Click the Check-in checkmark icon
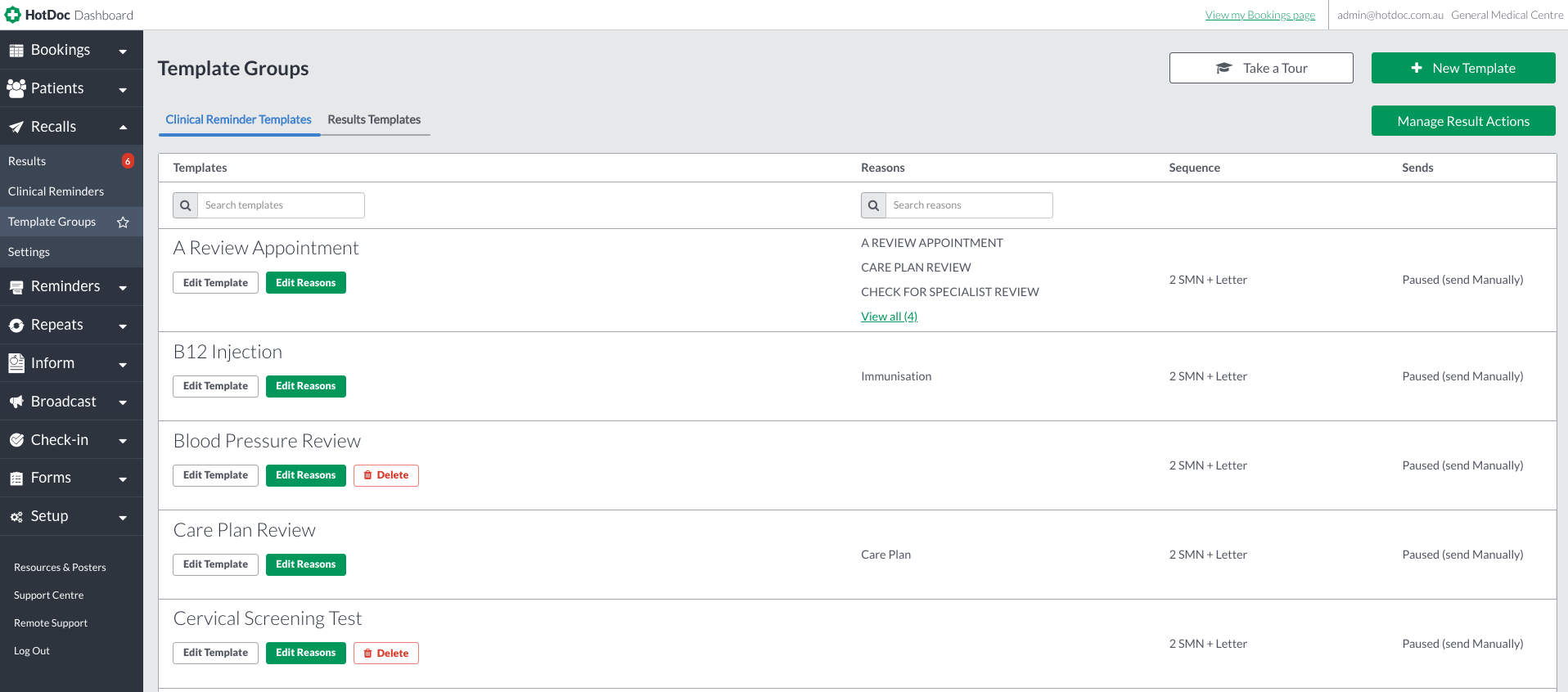Screen dimensions: 1568x692 pyautogui.click(x=16, y=440)
